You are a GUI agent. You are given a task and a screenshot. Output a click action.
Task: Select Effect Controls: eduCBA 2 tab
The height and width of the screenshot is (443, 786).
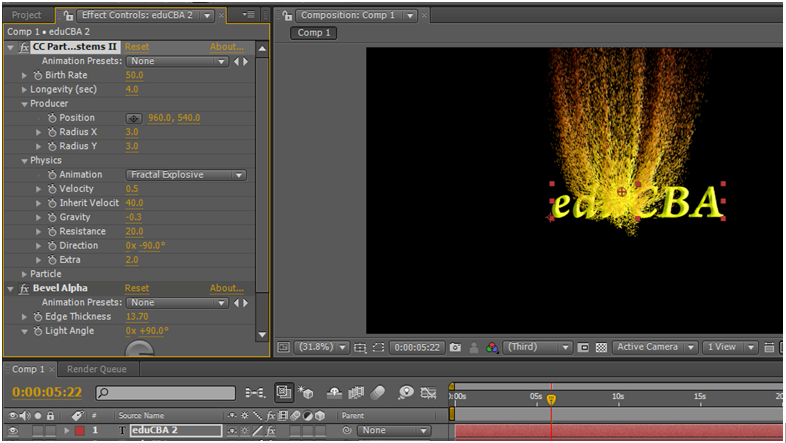click(x=137, y=16)
